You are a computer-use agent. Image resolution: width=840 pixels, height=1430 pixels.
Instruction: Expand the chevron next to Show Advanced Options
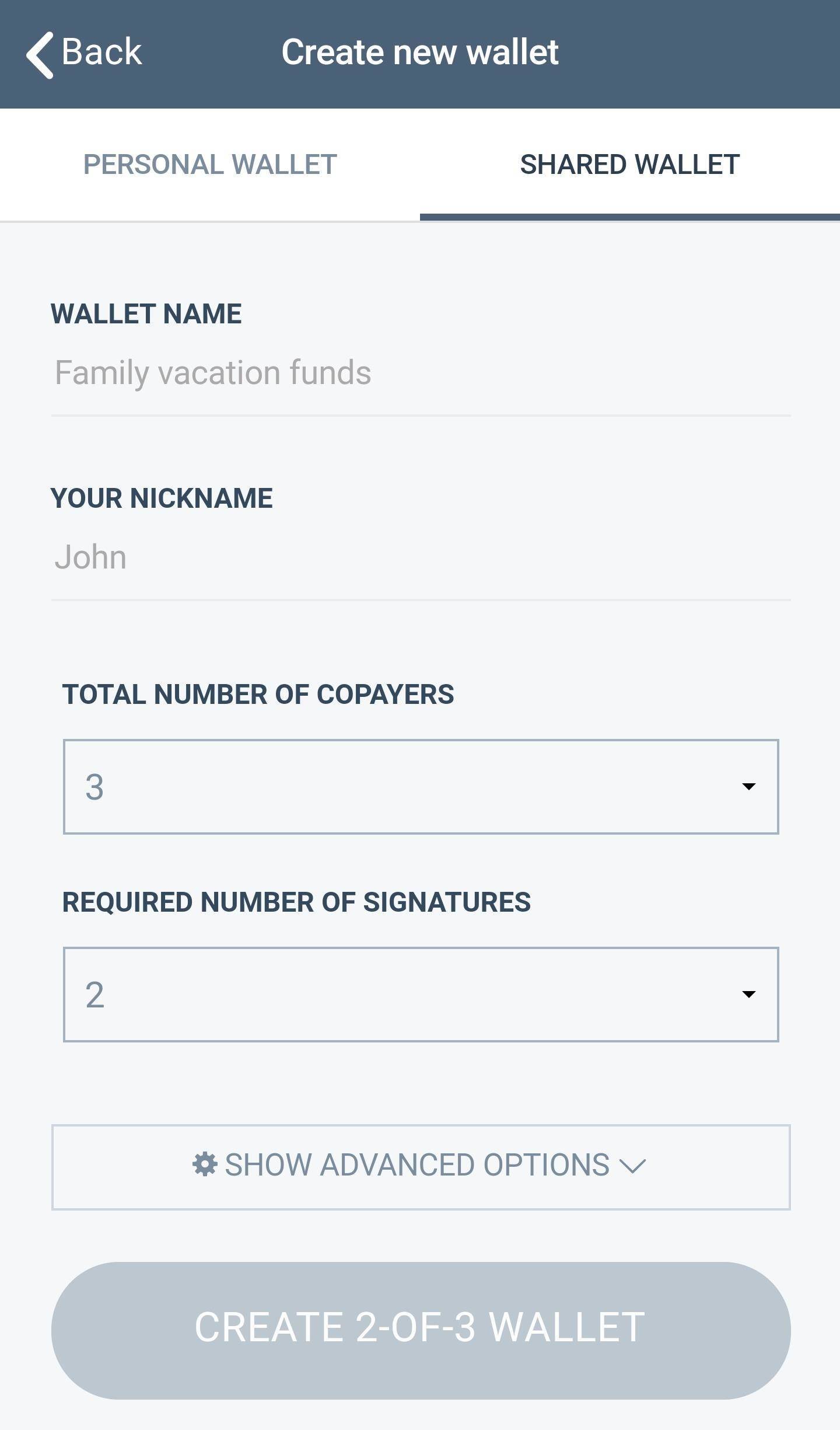coord(632,1166)
